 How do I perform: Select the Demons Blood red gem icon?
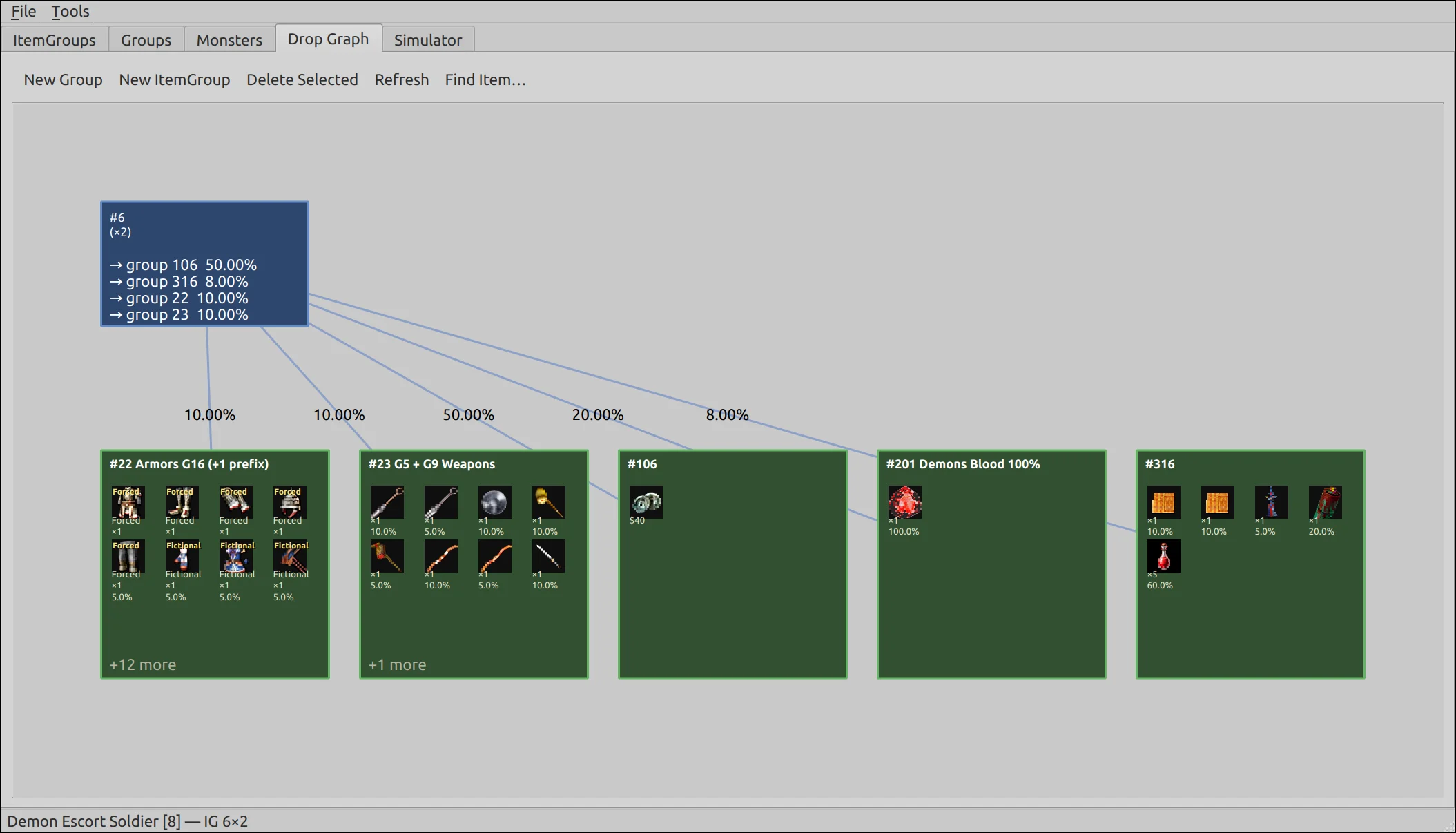pos(904,502)
